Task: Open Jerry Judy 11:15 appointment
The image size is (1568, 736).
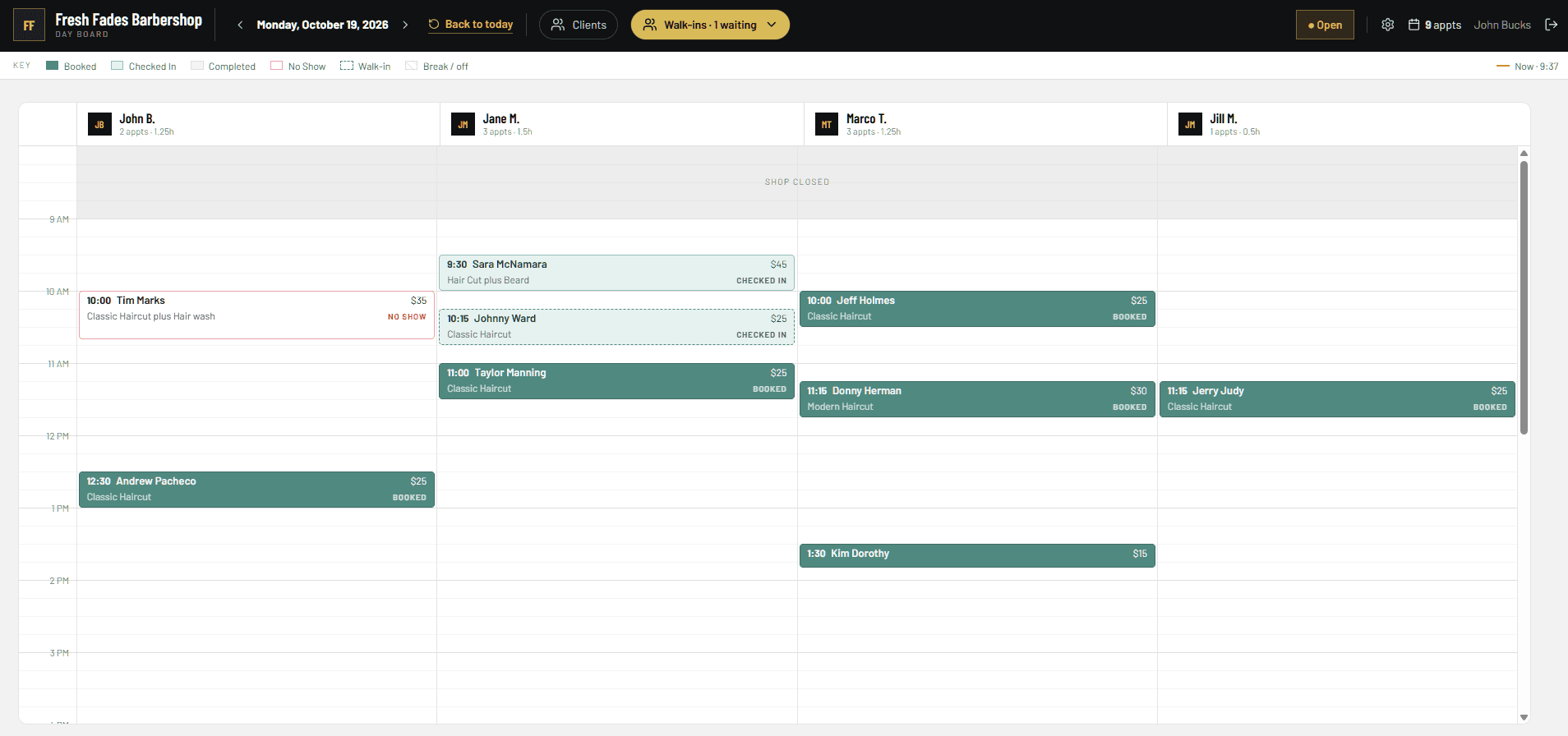Action: (x=1337, y=399)
